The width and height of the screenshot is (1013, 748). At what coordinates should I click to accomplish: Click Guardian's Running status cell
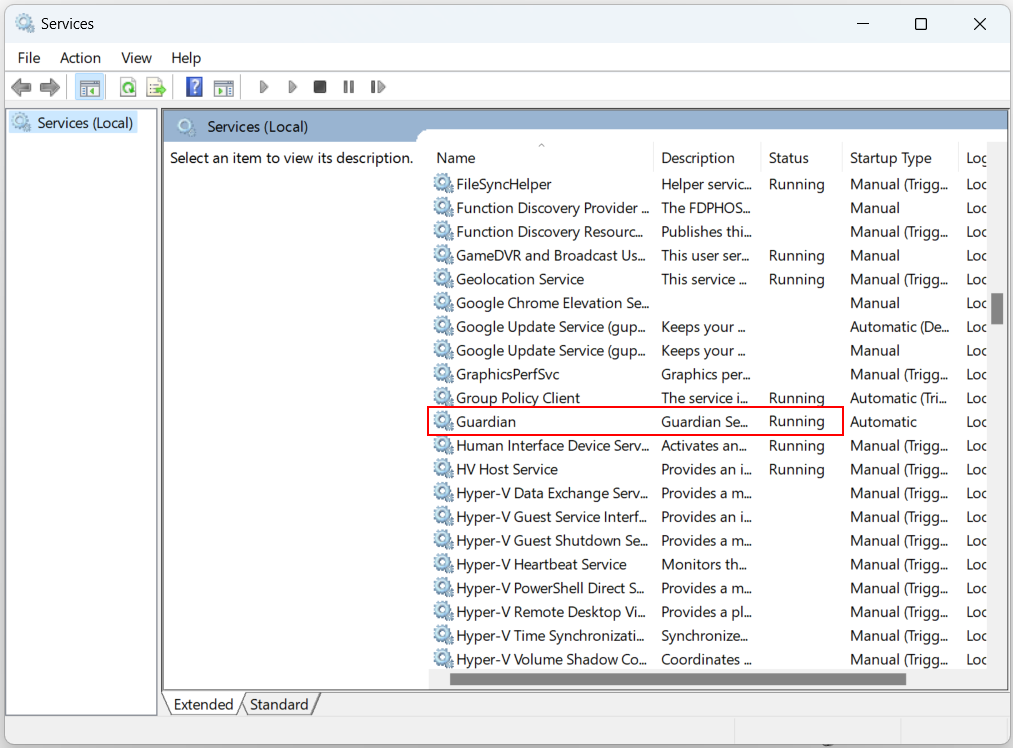[797, 422]
